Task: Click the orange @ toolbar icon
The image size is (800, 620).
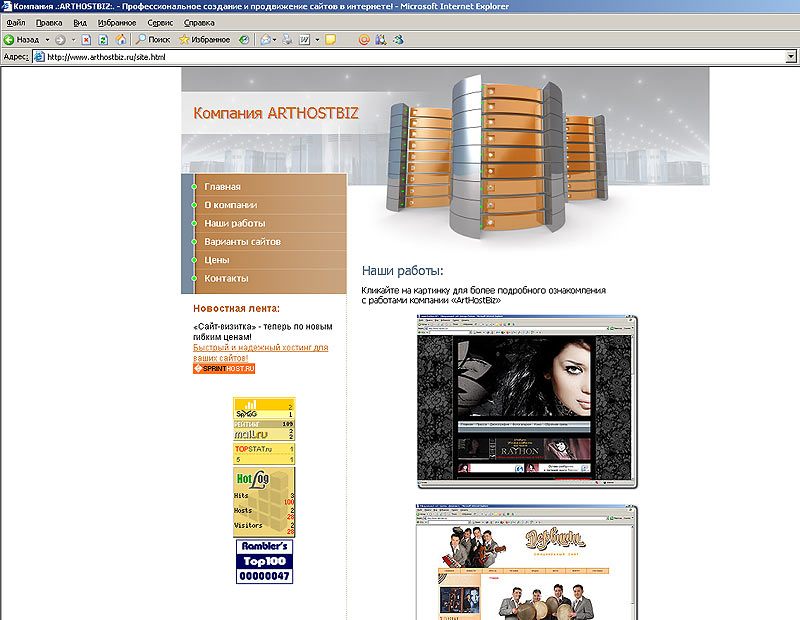Action: tap(364, 39)
